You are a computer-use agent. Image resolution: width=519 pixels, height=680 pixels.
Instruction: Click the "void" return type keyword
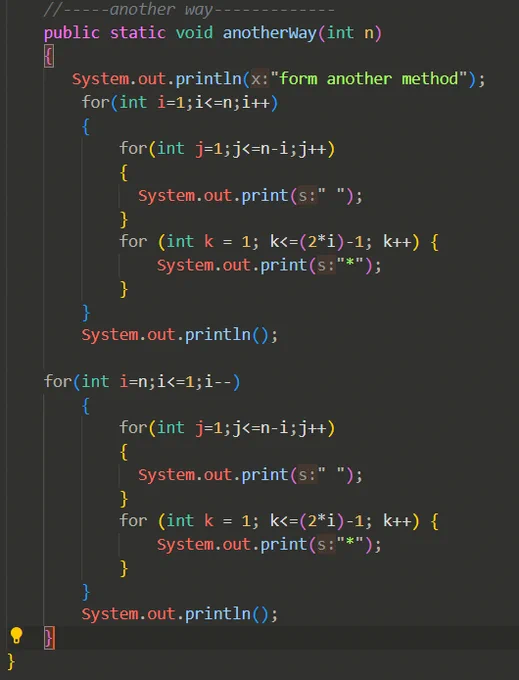point(194,33)
